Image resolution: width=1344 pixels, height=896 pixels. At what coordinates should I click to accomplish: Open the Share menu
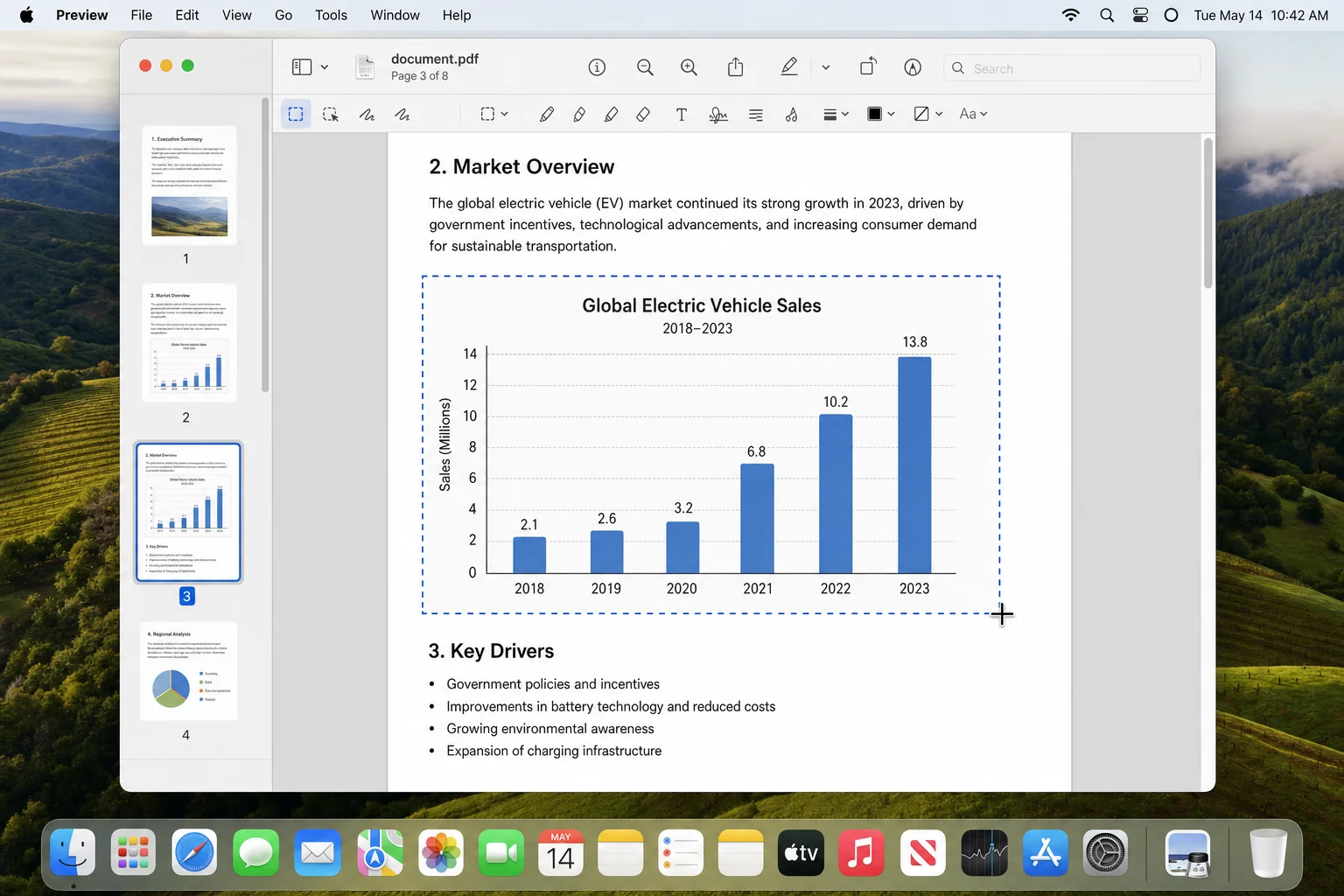[x=736, y=67]
